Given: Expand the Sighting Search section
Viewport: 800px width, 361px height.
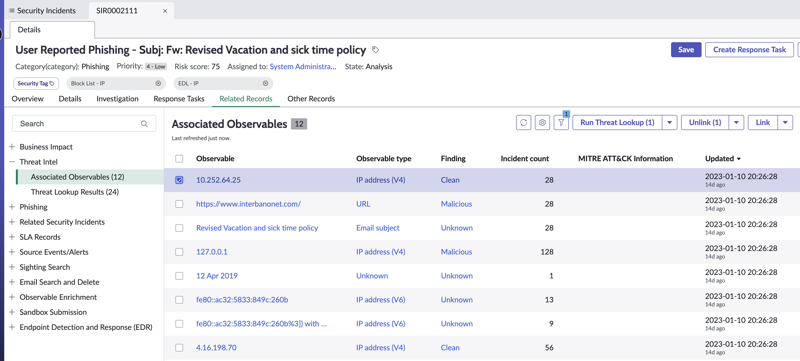Looking at the screenshot, I should tap(12, 267).
